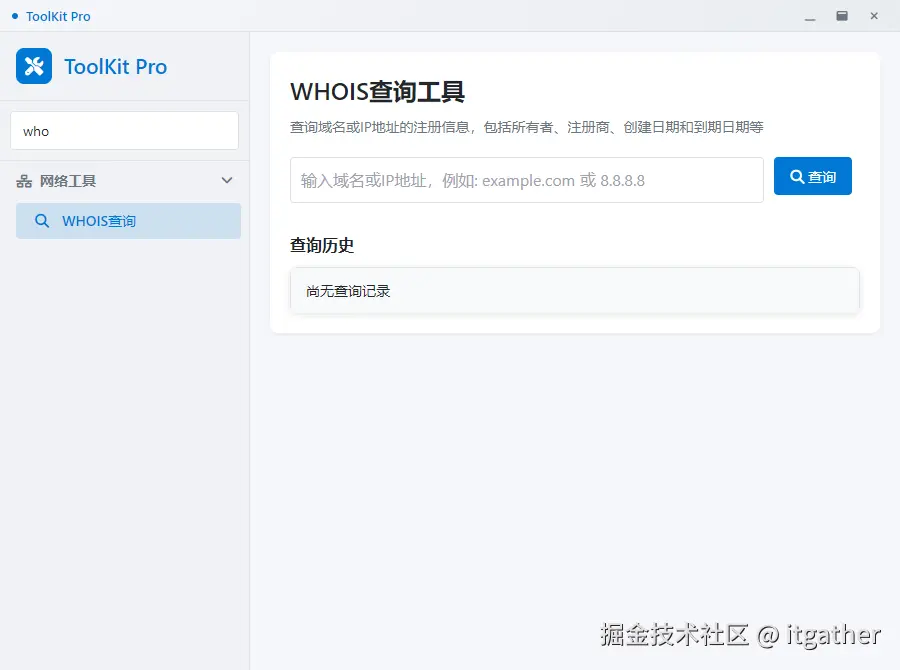
Task: Click the sidebar search box containing who
Action: (124, 130)
